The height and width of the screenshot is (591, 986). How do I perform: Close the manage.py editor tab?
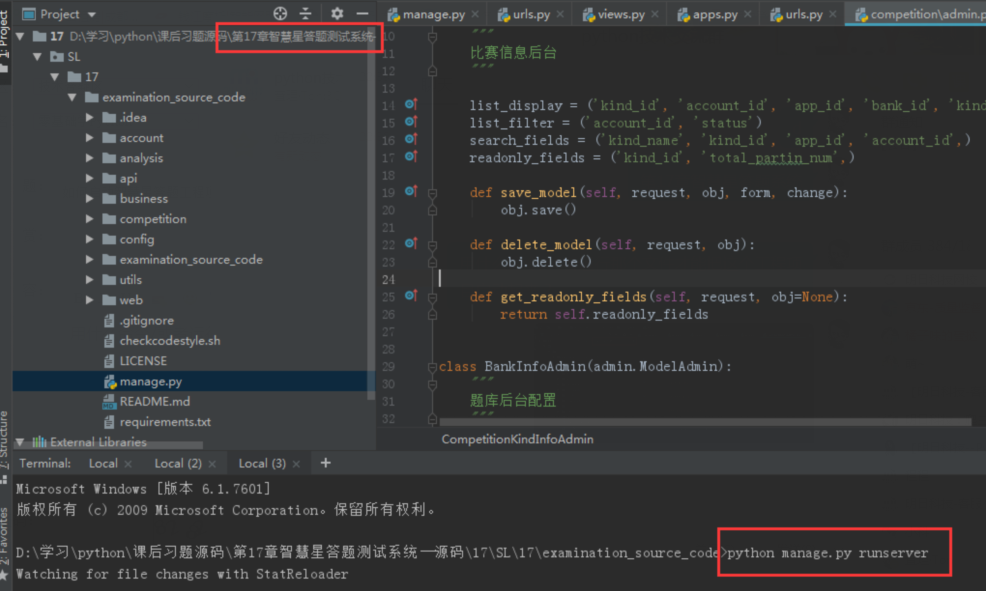(x=475, y=14)
